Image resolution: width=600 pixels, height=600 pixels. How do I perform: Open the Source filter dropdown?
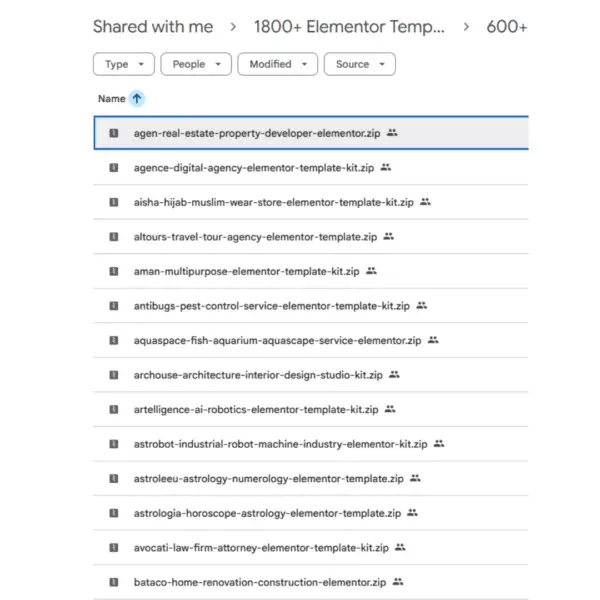360,64
